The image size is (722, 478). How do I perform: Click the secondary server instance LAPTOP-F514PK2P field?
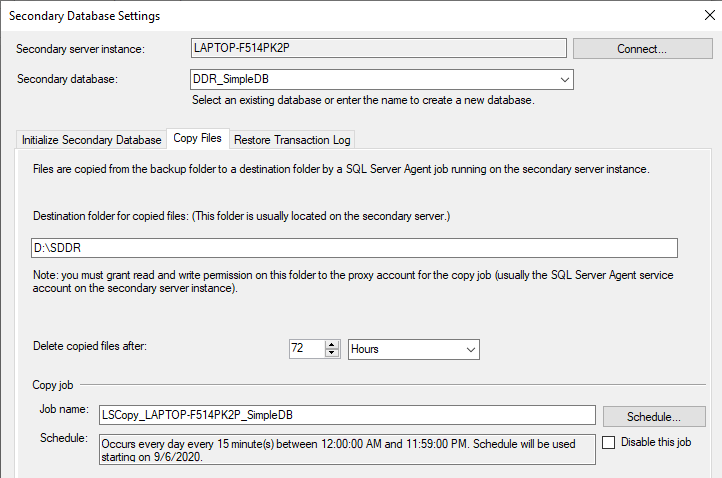[x=378, y=48]
